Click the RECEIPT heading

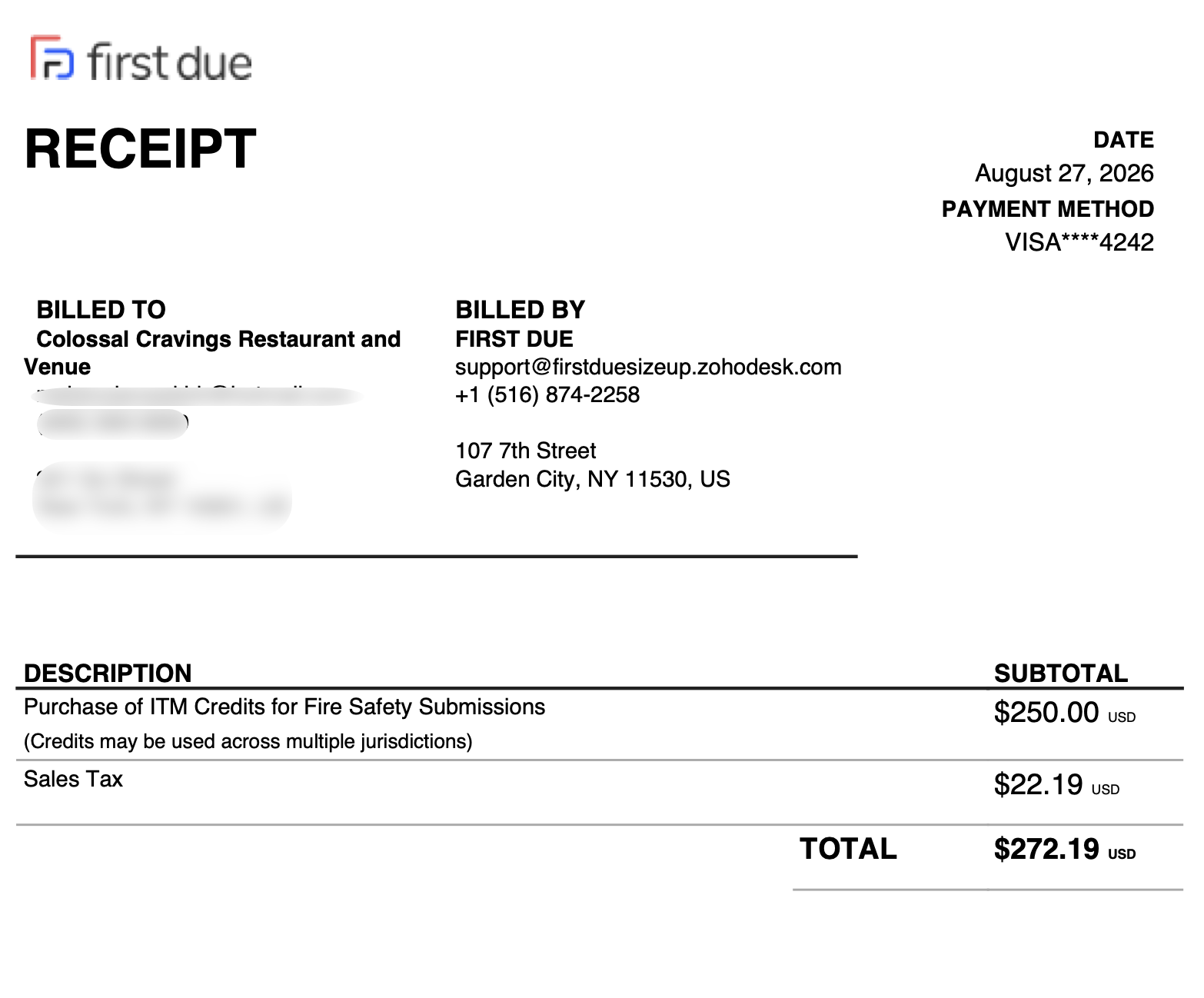point(141,148)
